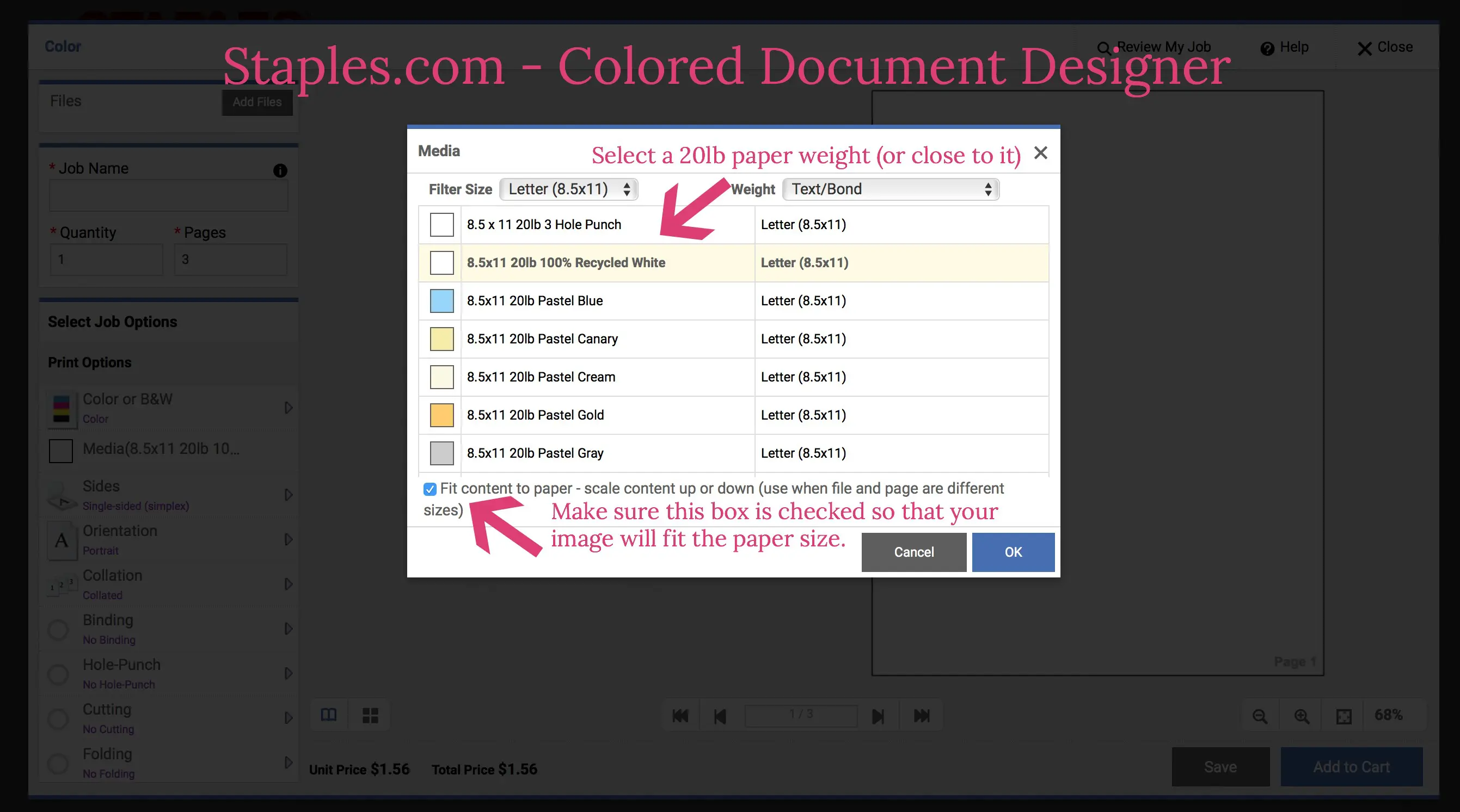The width and height of the screenshot is (1460, 812).
Task: Click the Color print option tab
Action: [170, 407]
